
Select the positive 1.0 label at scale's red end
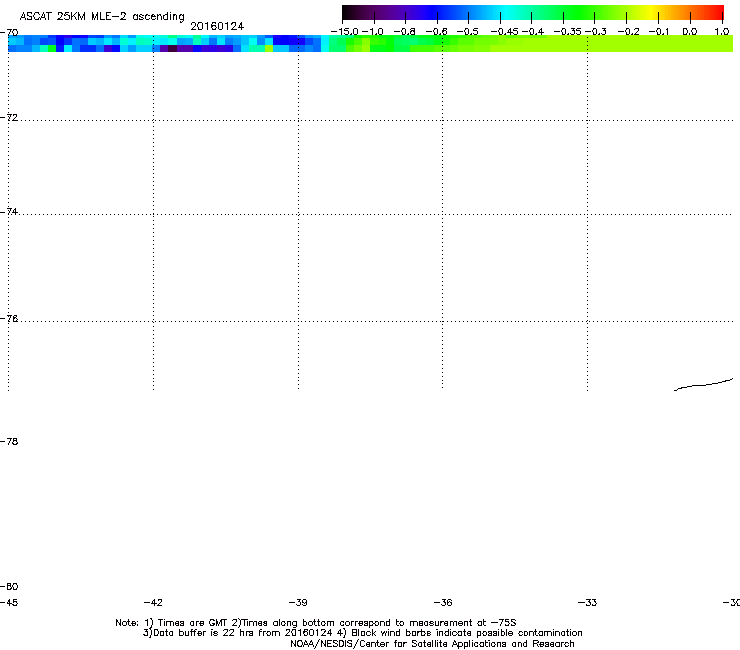(x=722, y=32)
